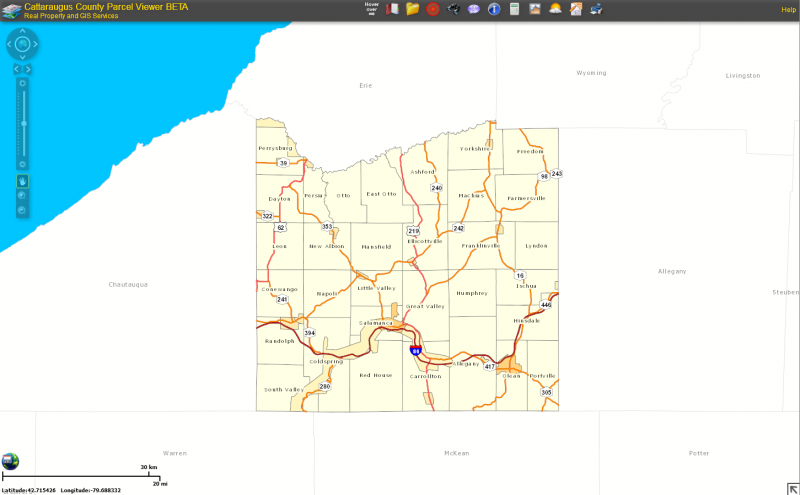Click the zoom in plus button
The width and height of the screenshot is (800, 495).
tap(22, 83)
